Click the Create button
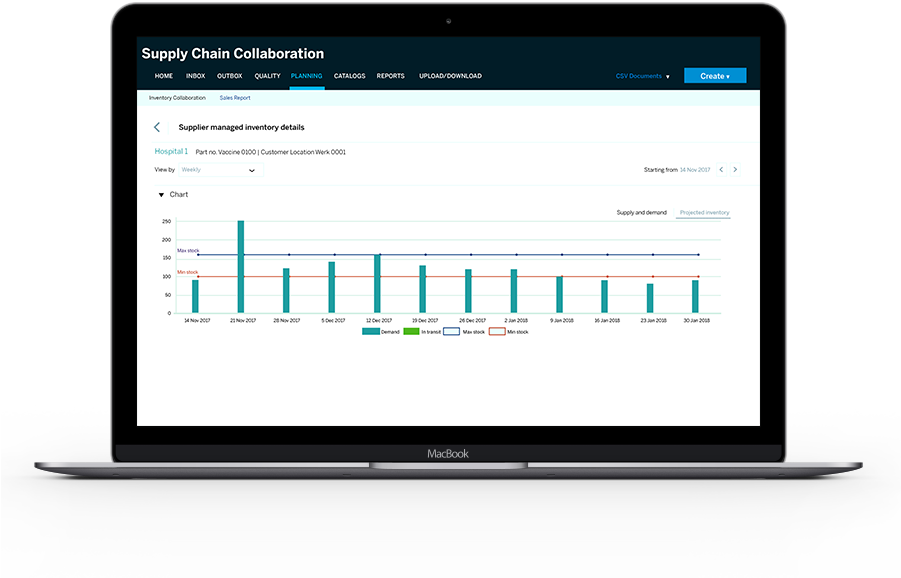The image size is (901, 578). pos(714,76)
